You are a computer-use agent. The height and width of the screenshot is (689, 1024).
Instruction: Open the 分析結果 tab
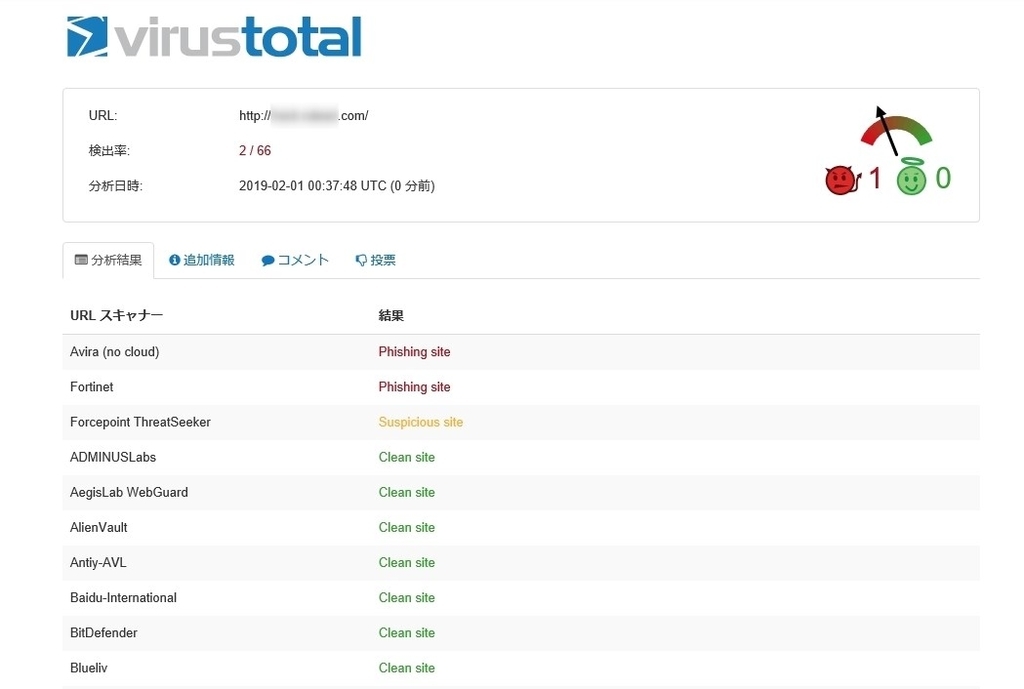point(108,260)
